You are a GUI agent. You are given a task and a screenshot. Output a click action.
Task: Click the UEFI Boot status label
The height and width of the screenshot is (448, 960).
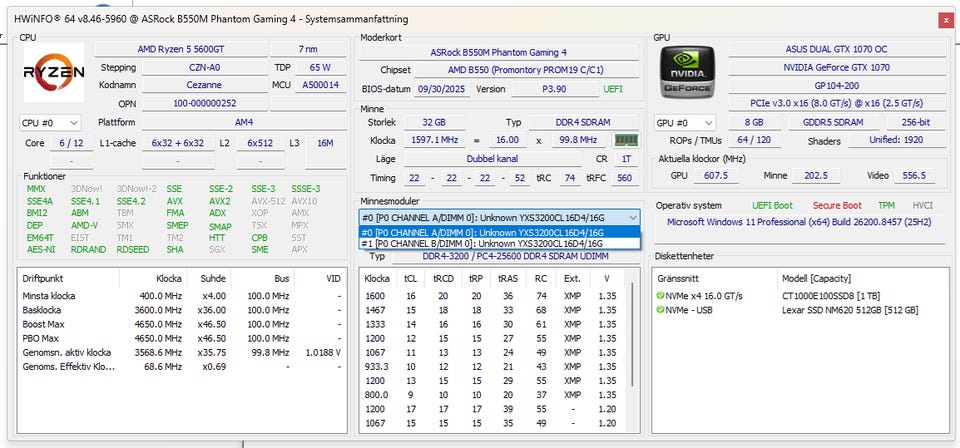[773, 206]
